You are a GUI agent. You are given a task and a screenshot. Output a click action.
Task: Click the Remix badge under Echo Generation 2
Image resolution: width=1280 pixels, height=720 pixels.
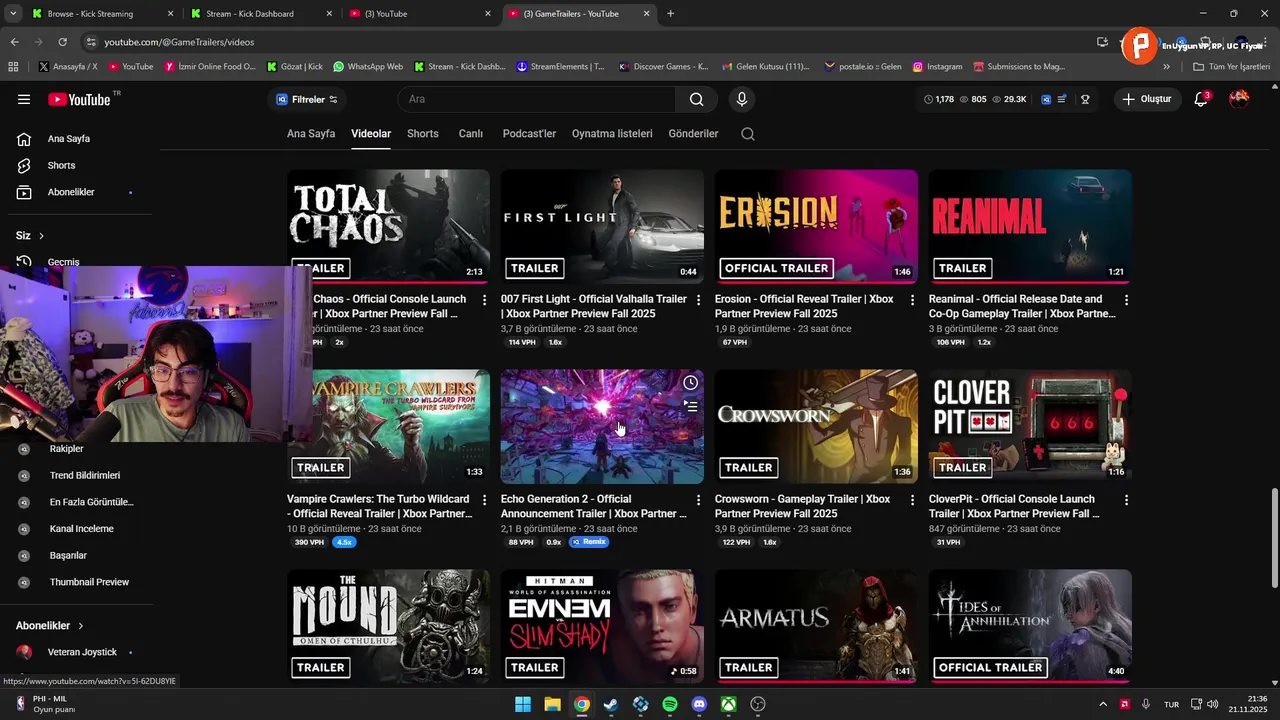[589, 542]
